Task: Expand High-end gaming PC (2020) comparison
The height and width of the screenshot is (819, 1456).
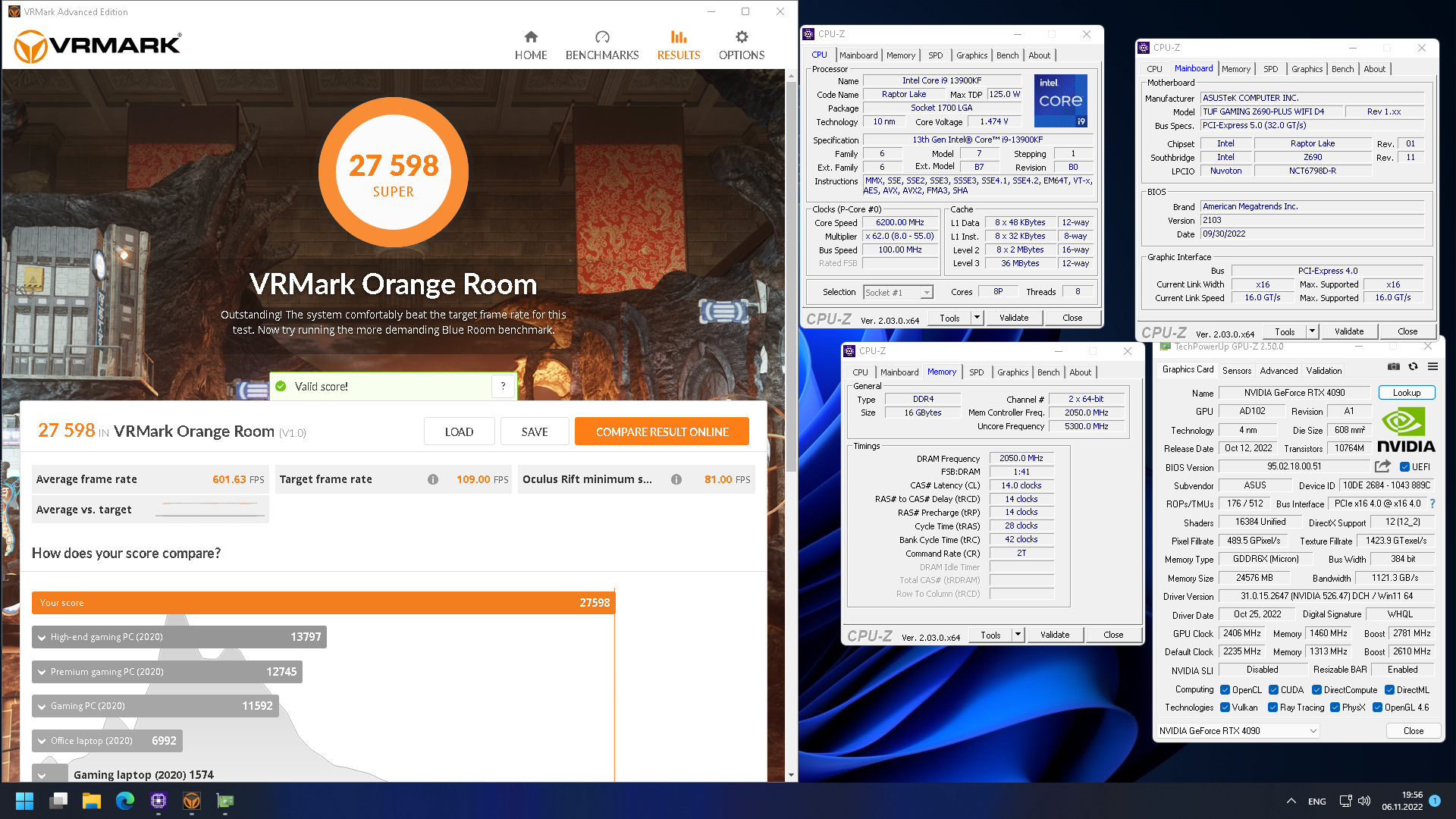Action: (x=42, y=638)
